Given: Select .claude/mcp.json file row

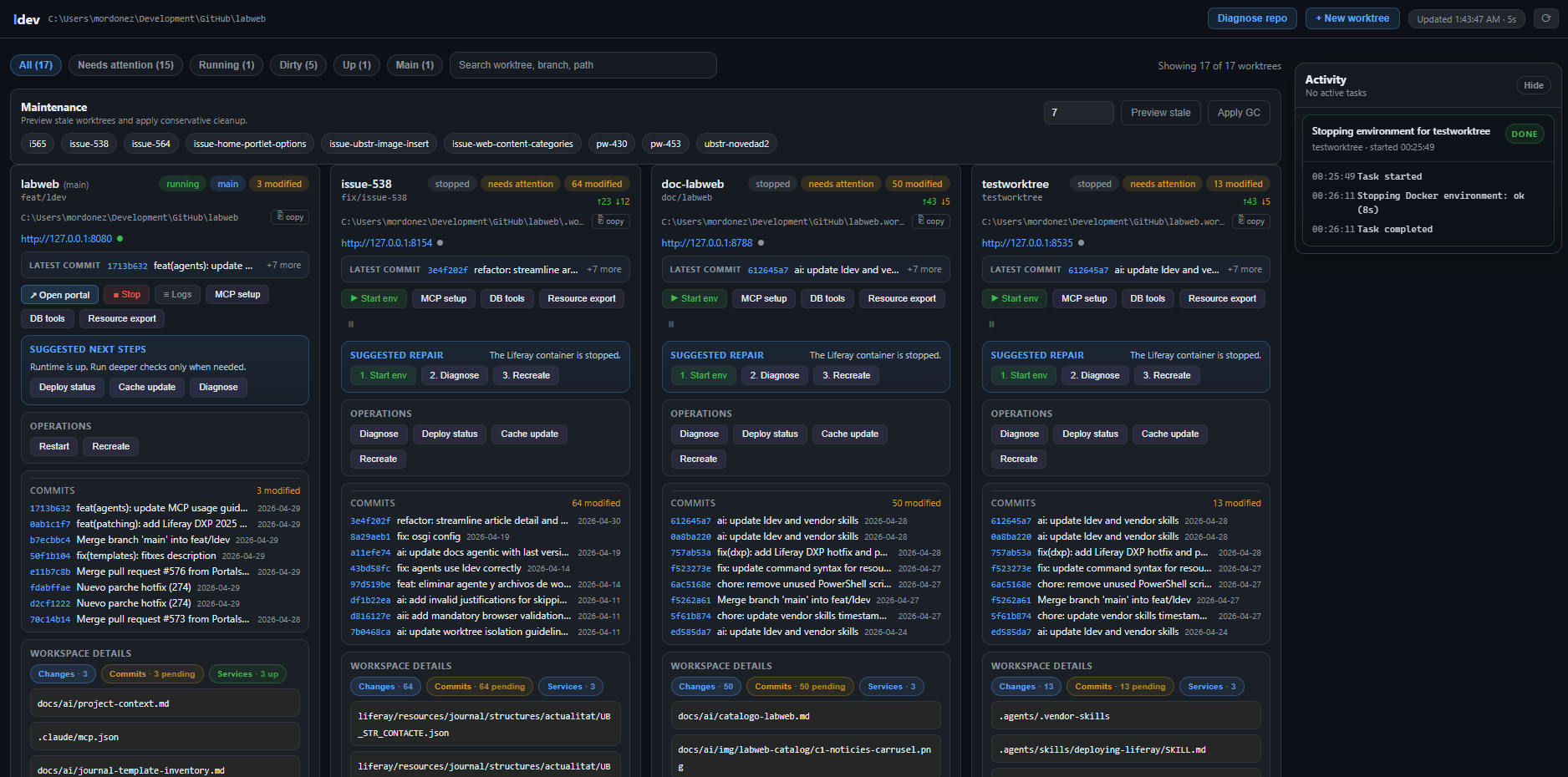Looking at the screenshot, I should pos(165,737).
